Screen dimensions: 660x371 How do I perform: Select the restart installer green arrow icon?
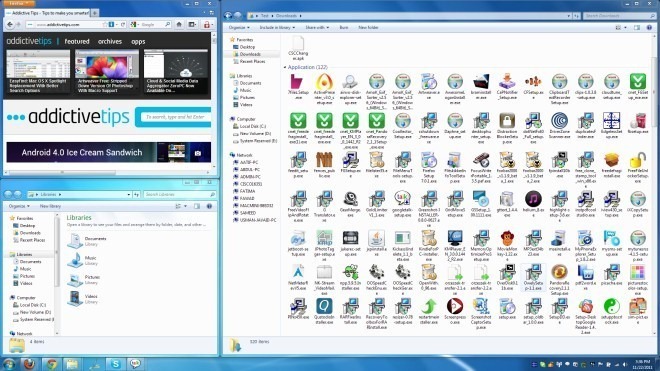tap(428, 306)
